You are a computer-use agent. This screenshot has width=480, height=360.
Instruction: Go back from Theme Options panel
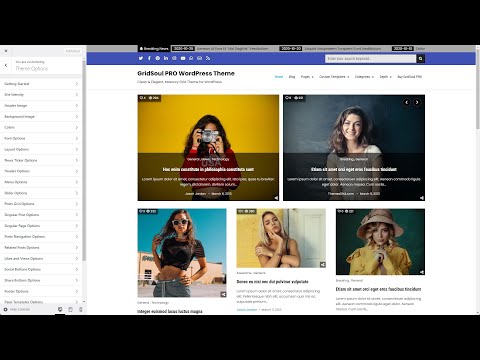coord(6,65)
